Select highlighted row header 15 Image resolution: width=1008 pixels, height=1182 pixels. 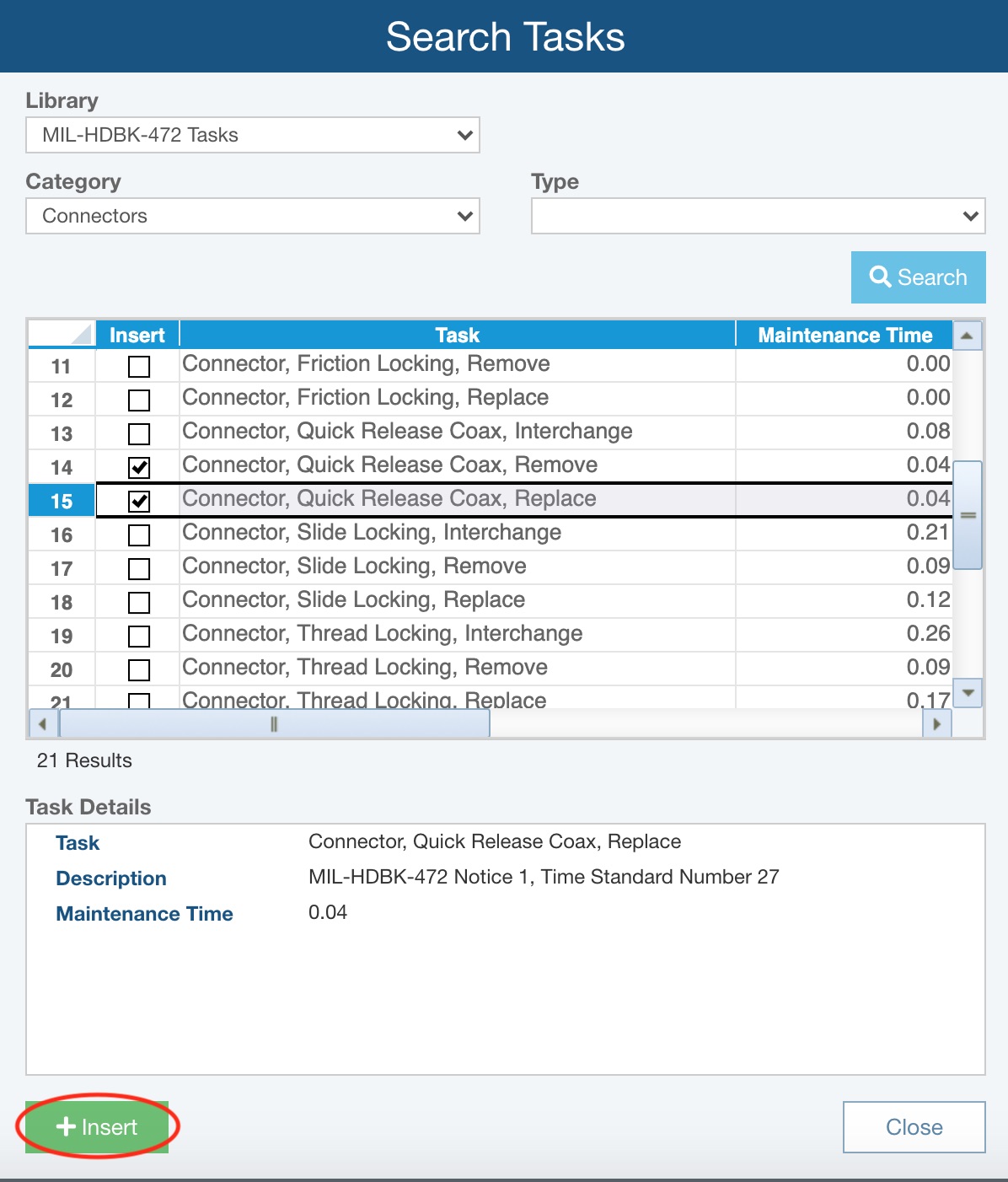click(x=62, y=501)
